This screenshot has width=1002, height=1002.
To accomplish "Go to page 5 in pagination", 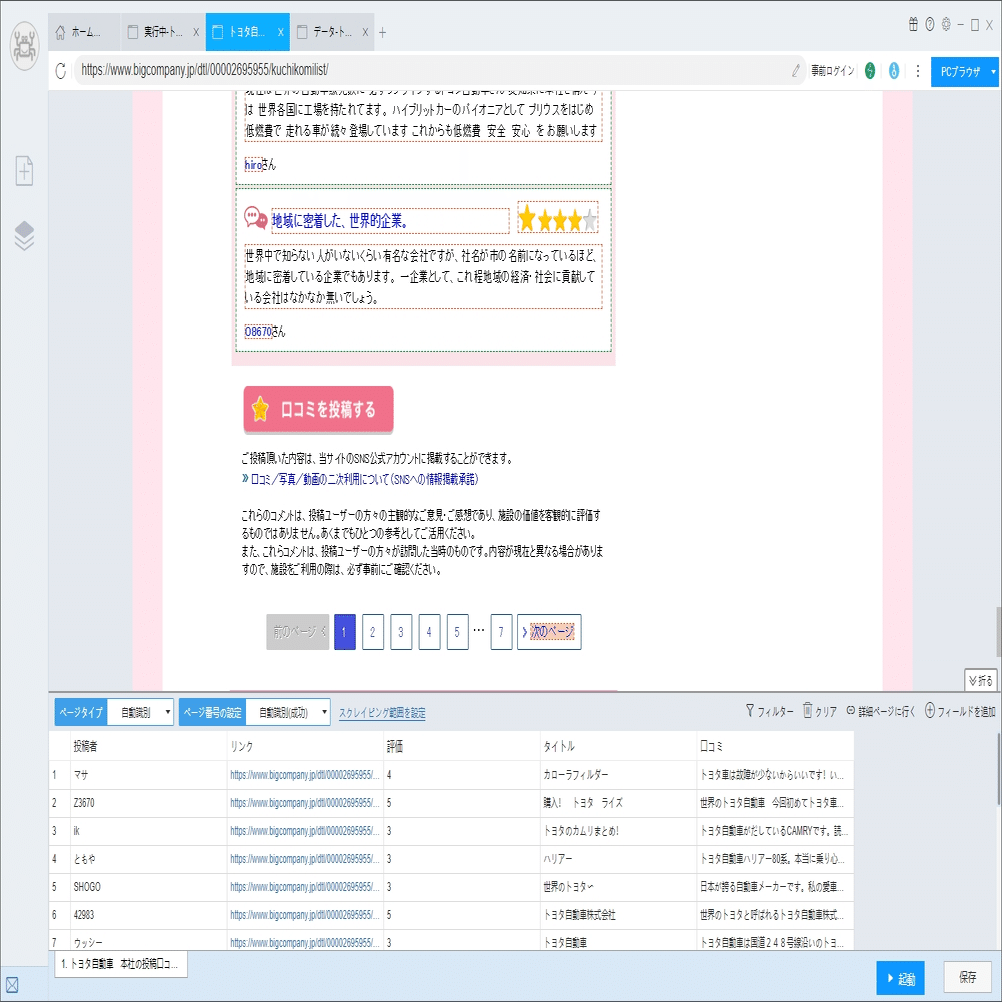I will (457, 632).
